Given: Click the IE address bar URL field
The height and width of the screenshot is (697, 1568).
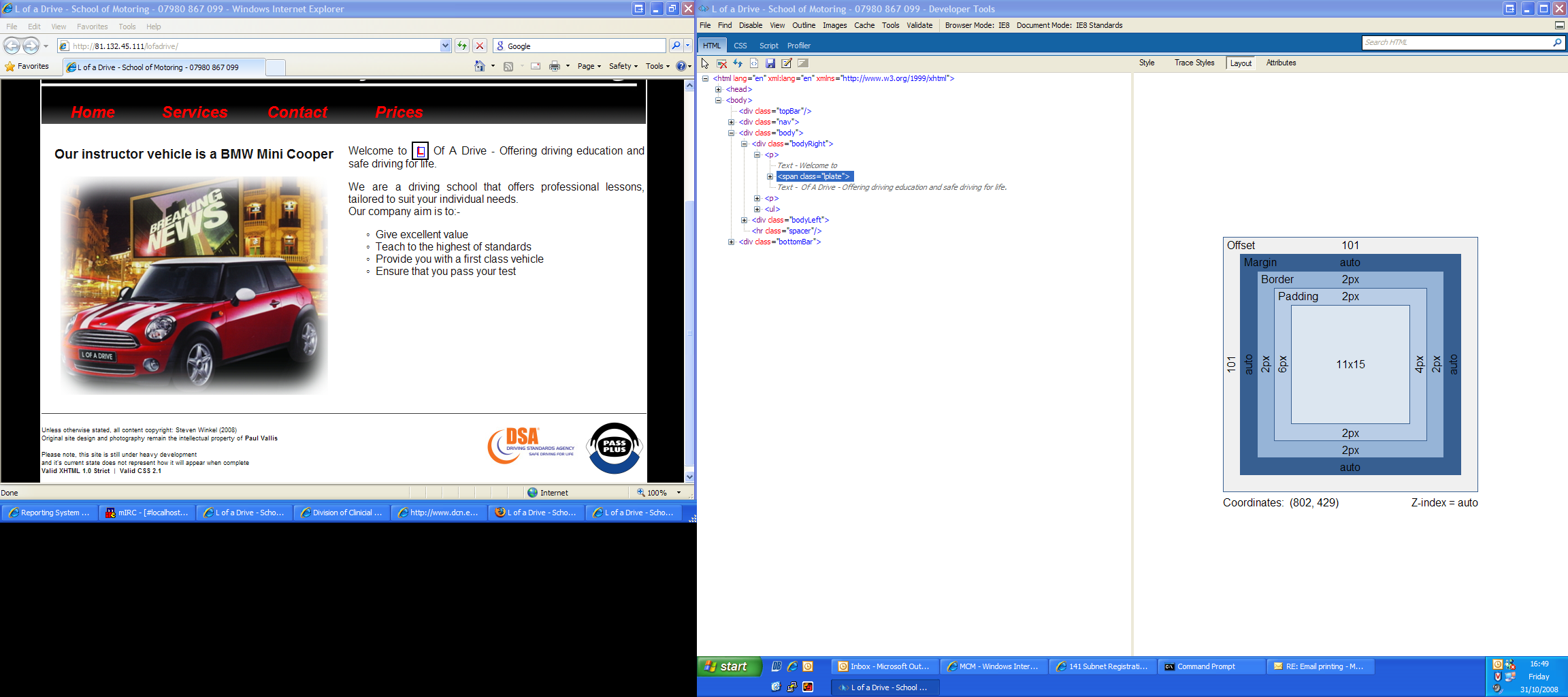Looking at the screenshot, I should point(249,46).
